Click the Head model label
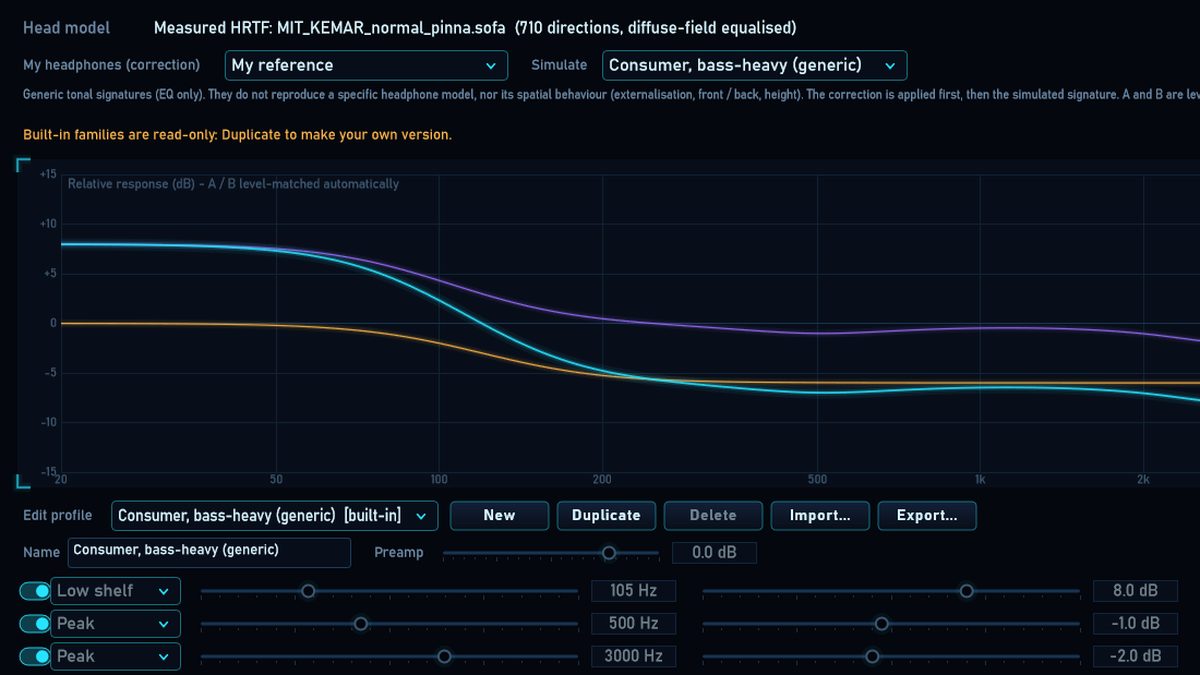 pyautogui.click(x=67, y=28)
